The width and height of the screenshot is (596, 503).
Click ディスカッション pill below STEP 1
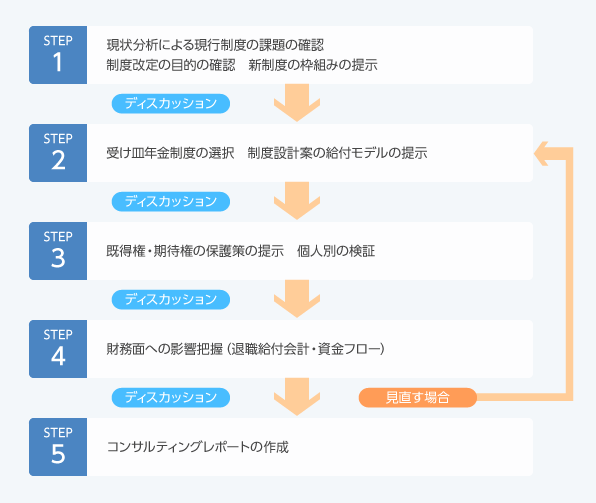[171, 104]
